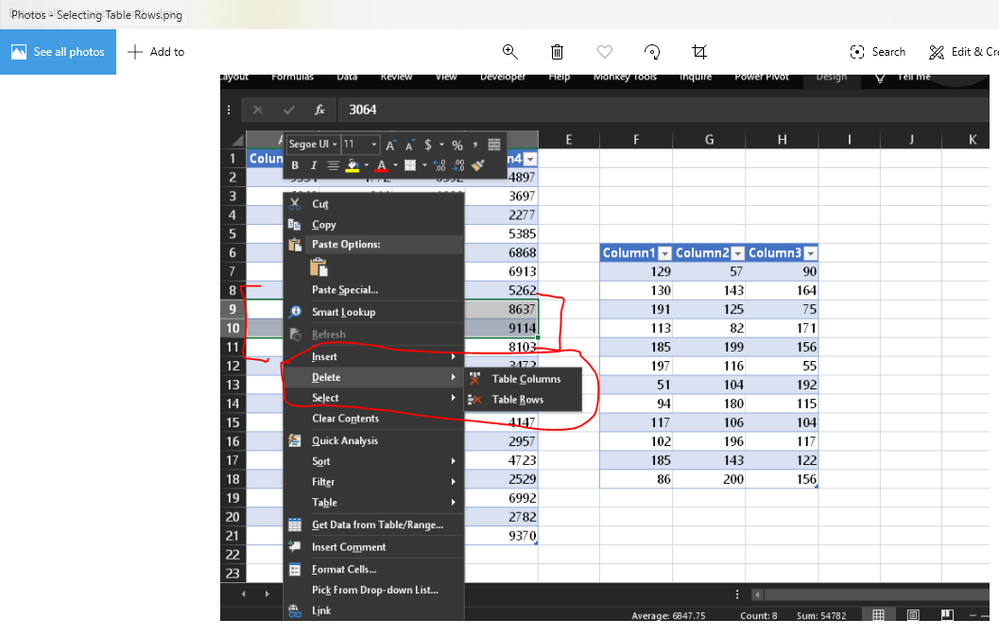Apply comma style format
The height and width of the screenshot is (636, 999).
475,145
